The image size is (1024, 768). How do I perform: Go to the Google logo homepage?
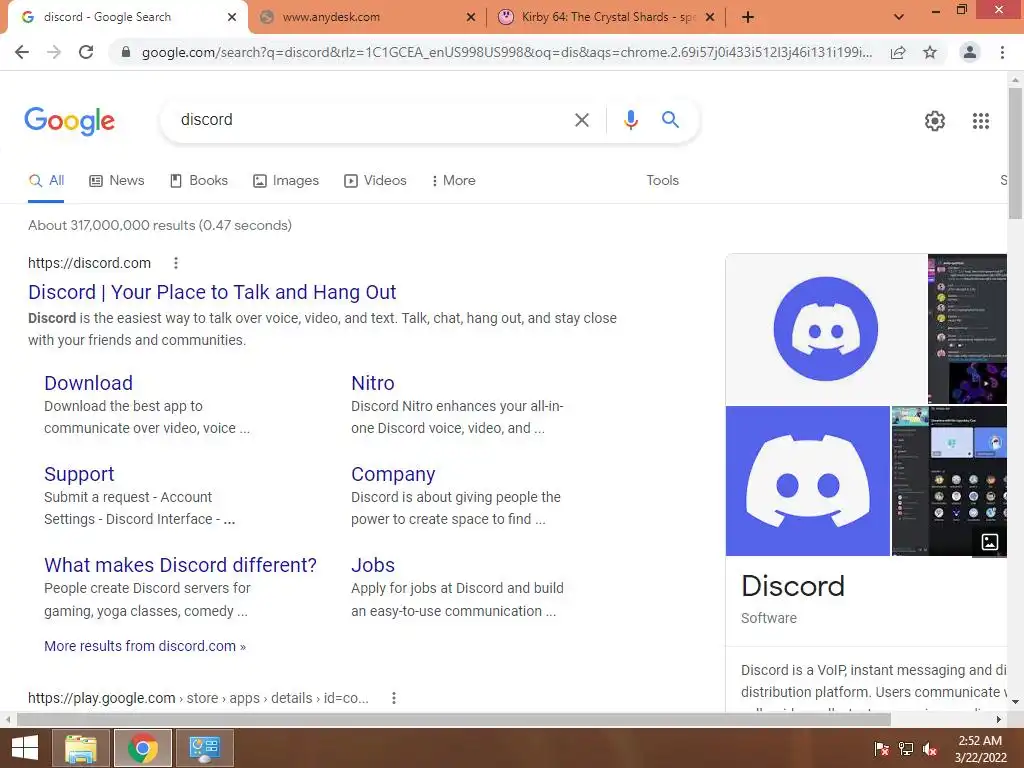tap(70, 121)
